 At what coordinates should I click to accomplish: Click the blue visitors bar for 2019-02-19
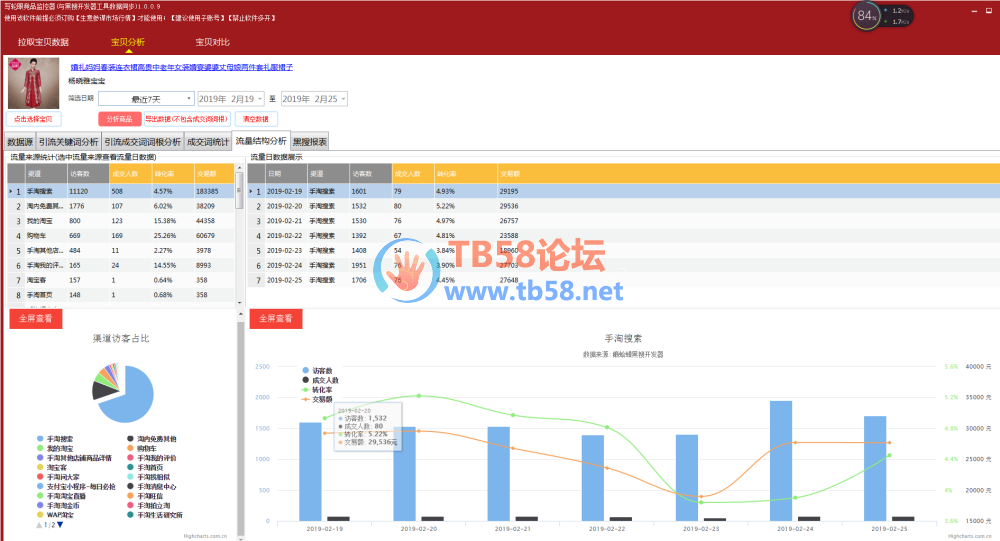(x=310, y=471)
